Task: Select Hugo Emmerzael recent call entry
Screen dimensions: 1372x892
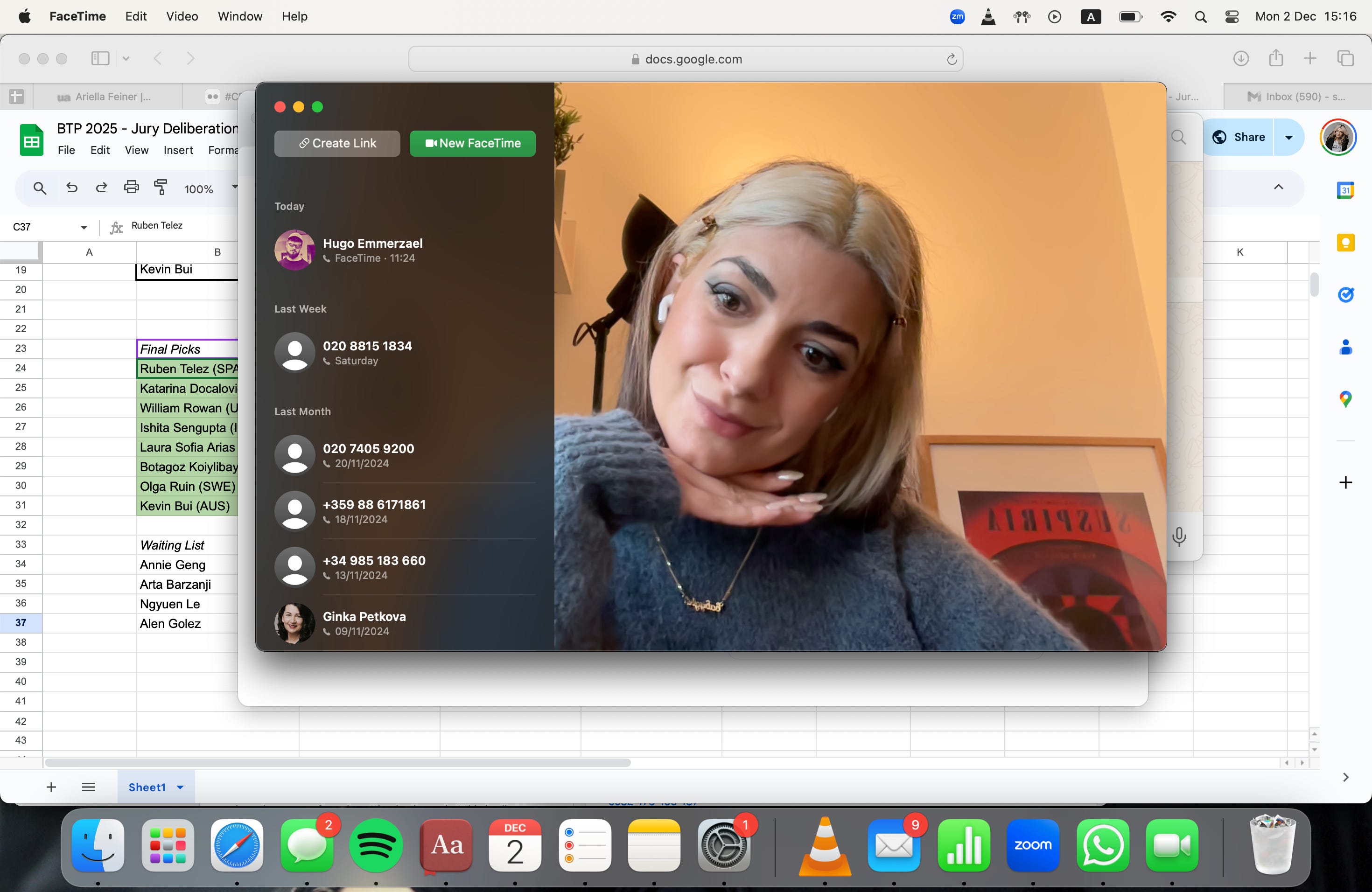Action: pos(372,250)
